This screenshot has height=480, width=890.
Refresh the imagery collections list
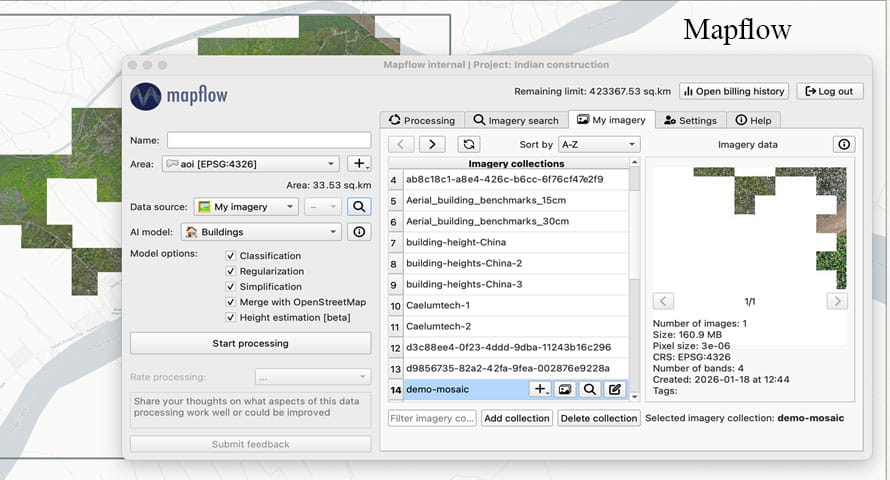(469, 144)
